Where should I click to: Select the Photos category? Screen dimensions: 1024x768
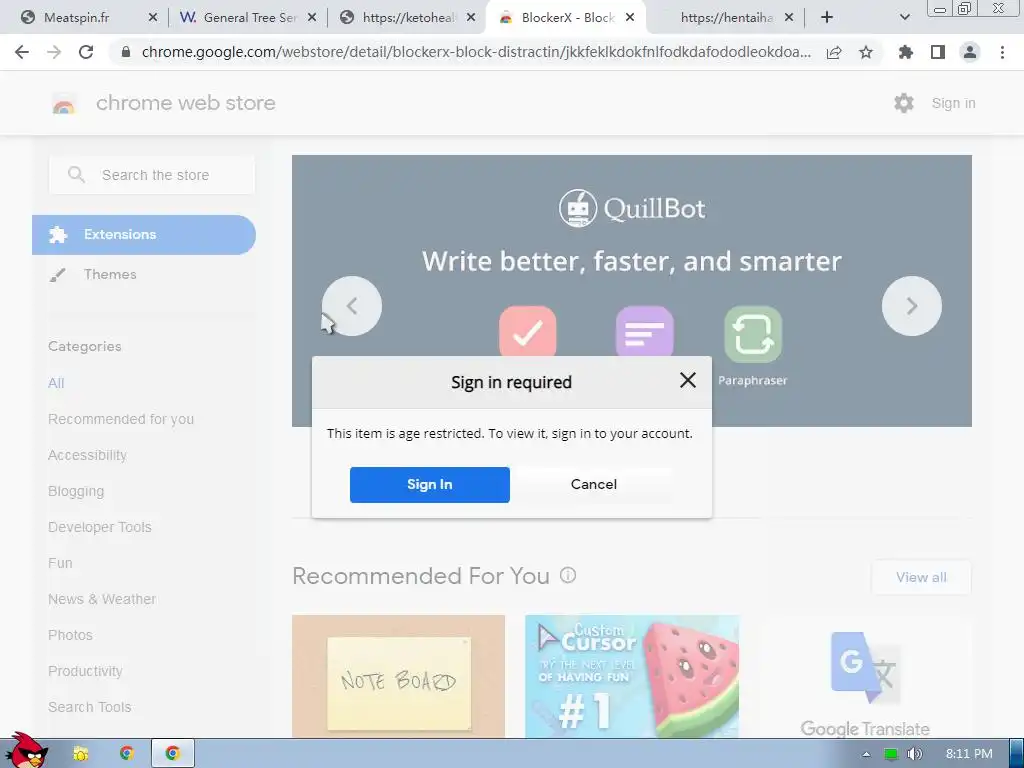(x=71, y=635)
